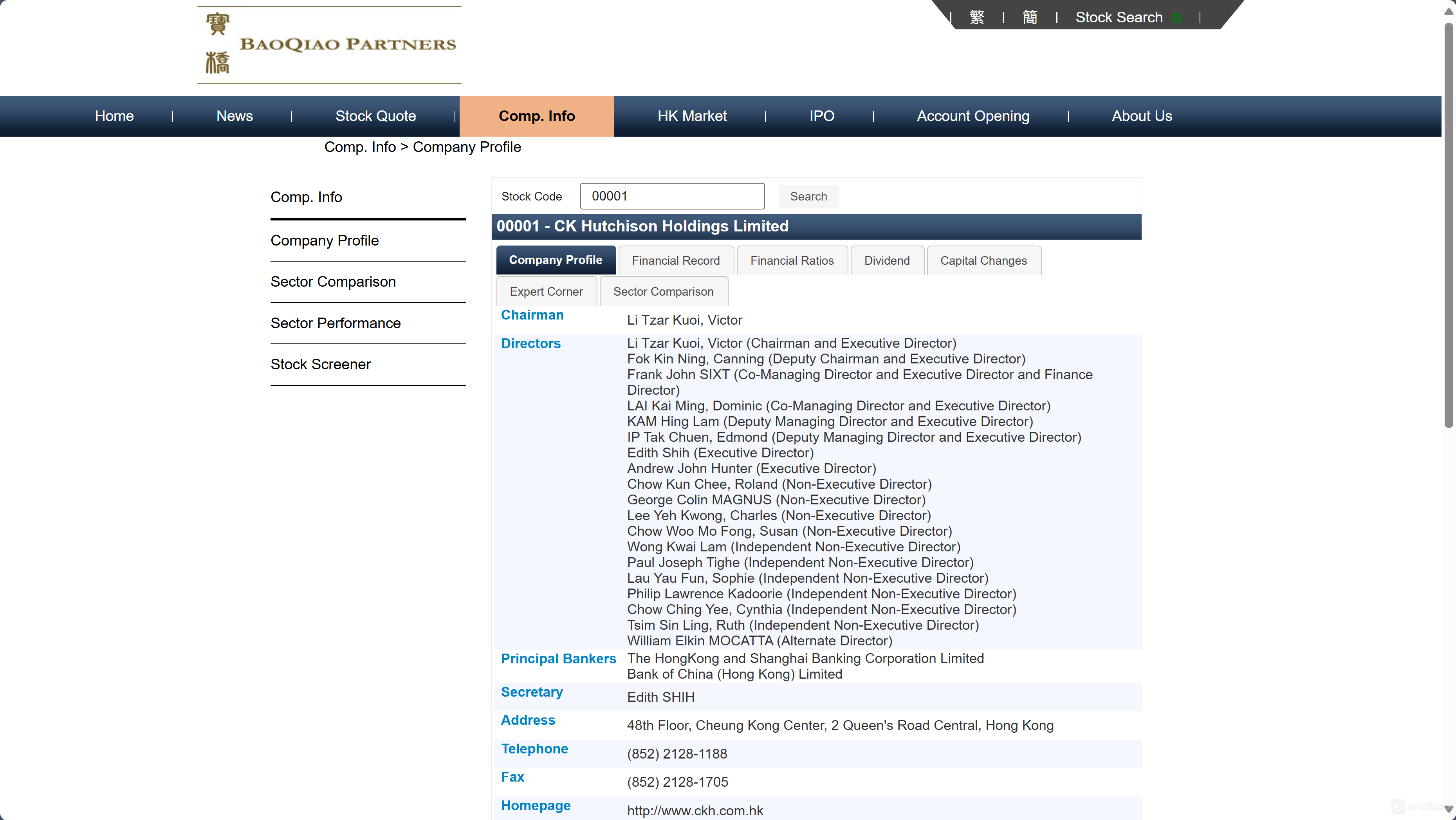
Task: Open the Stock Quote section
Action: pos(375,116)
